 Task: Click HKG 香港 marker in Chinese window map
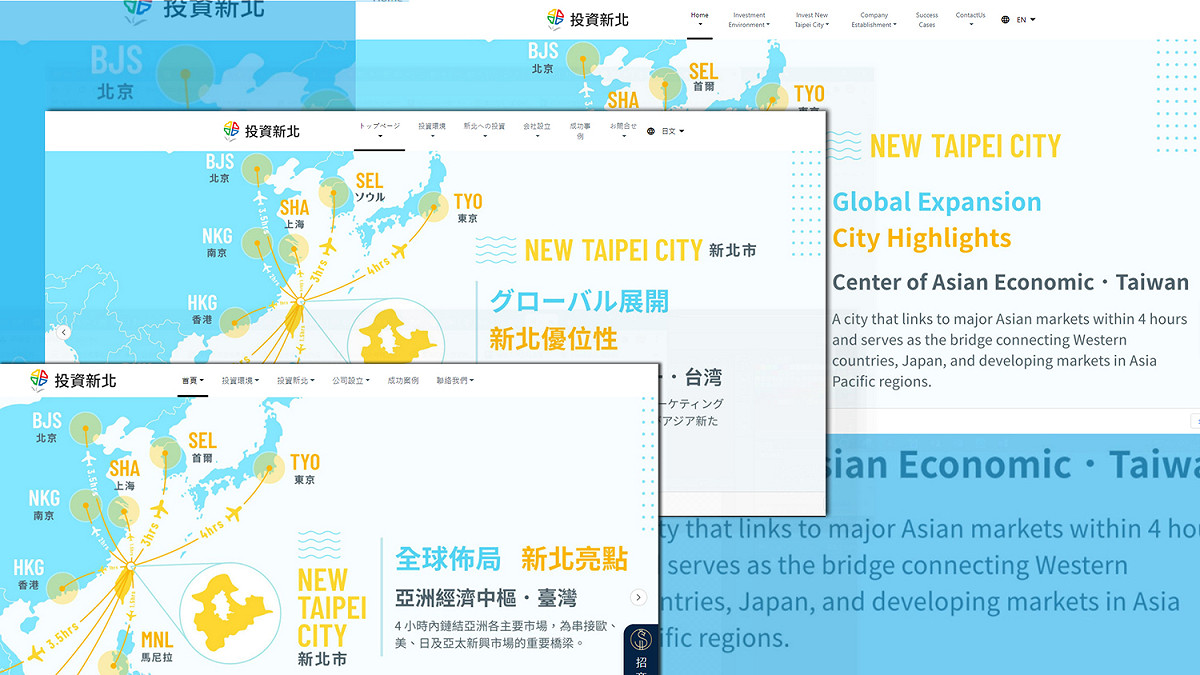[x=60, y=588]
